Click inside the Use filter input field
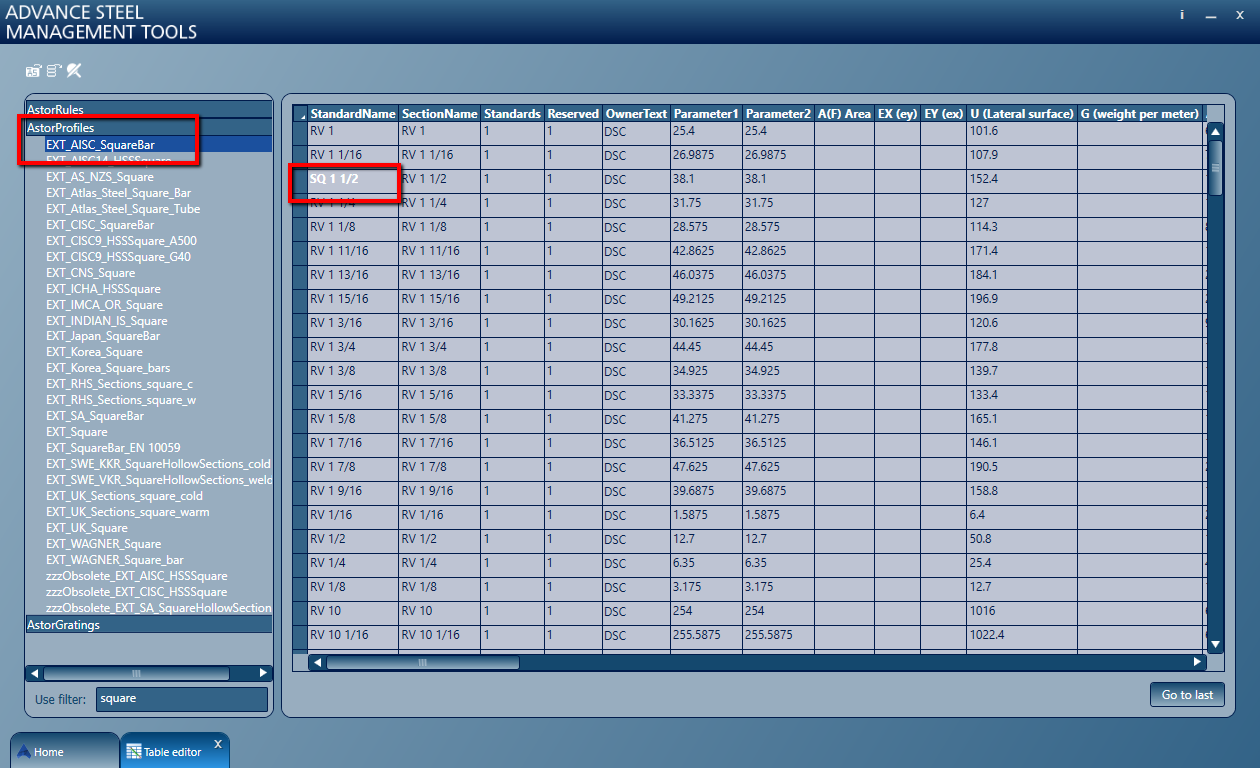The image size is (1260, 768). click(181, 699)
